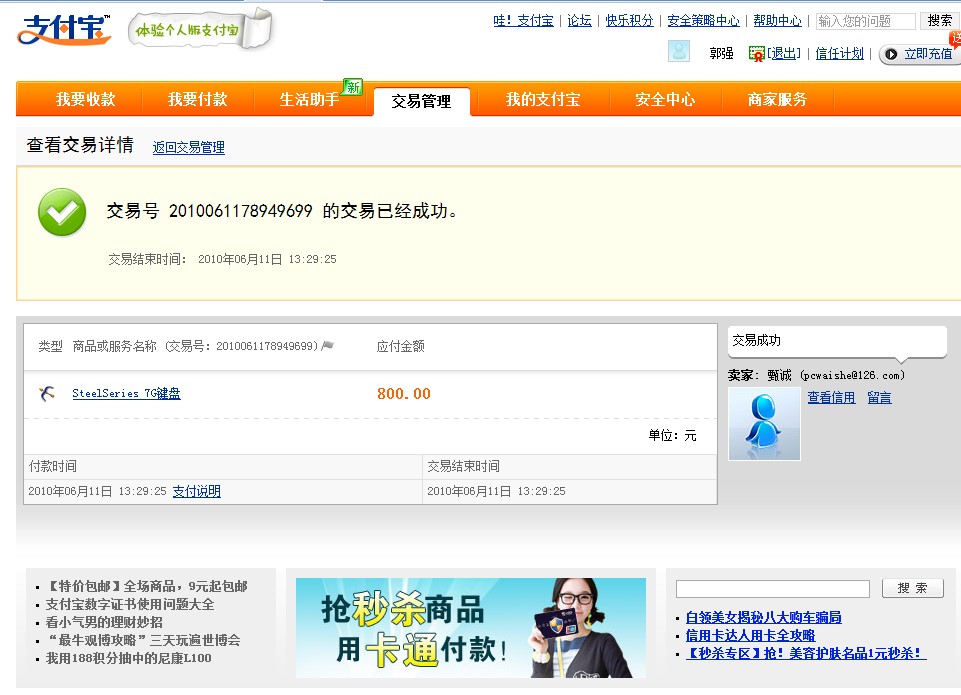Image resolution: width=961 pixels, height=695 pixels.
Task: Open the 商家服务 tab
Action: [777, 99]
